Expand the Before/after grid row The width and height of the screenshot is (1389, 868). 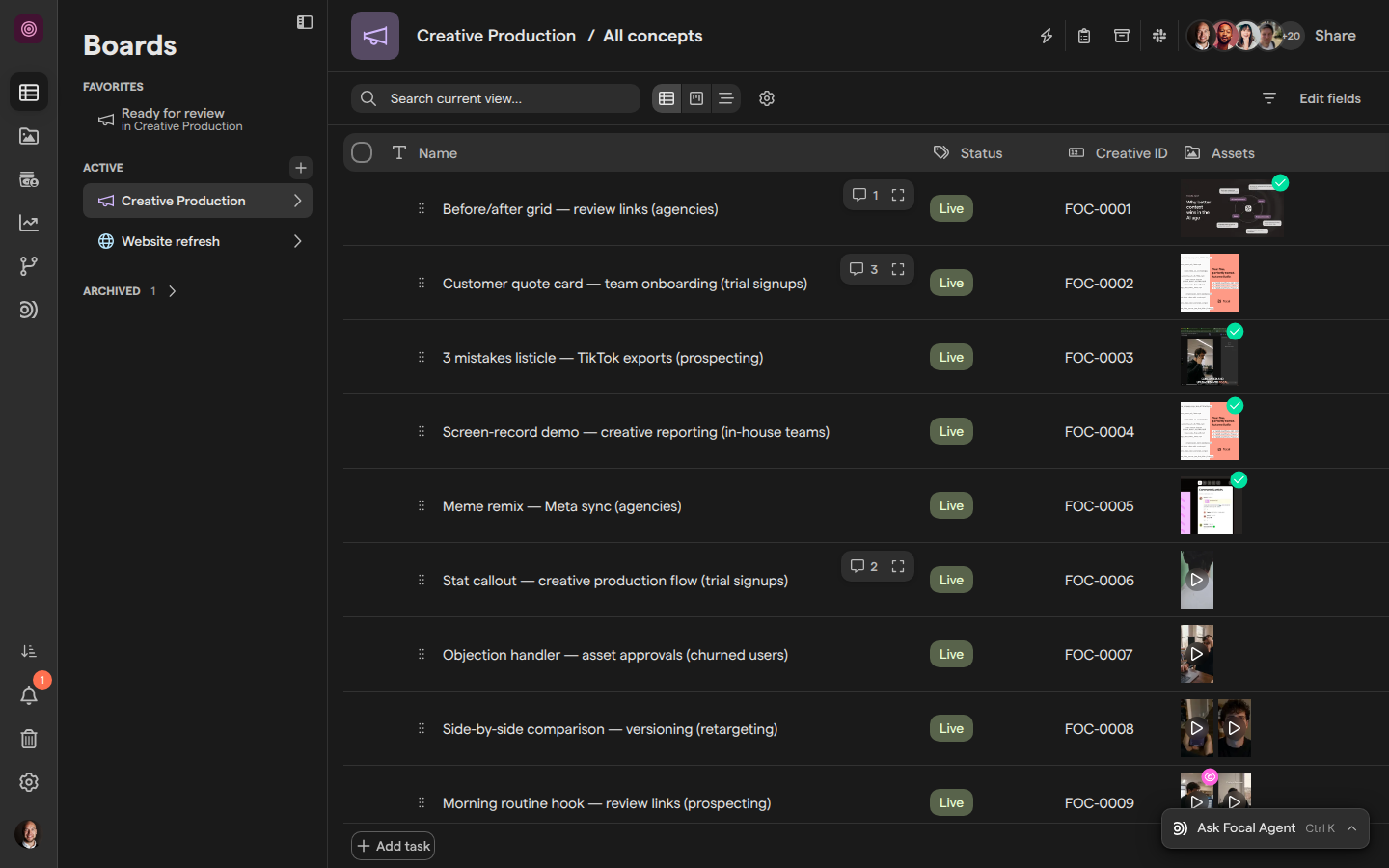pyautogui.click(x=898, y=195)
